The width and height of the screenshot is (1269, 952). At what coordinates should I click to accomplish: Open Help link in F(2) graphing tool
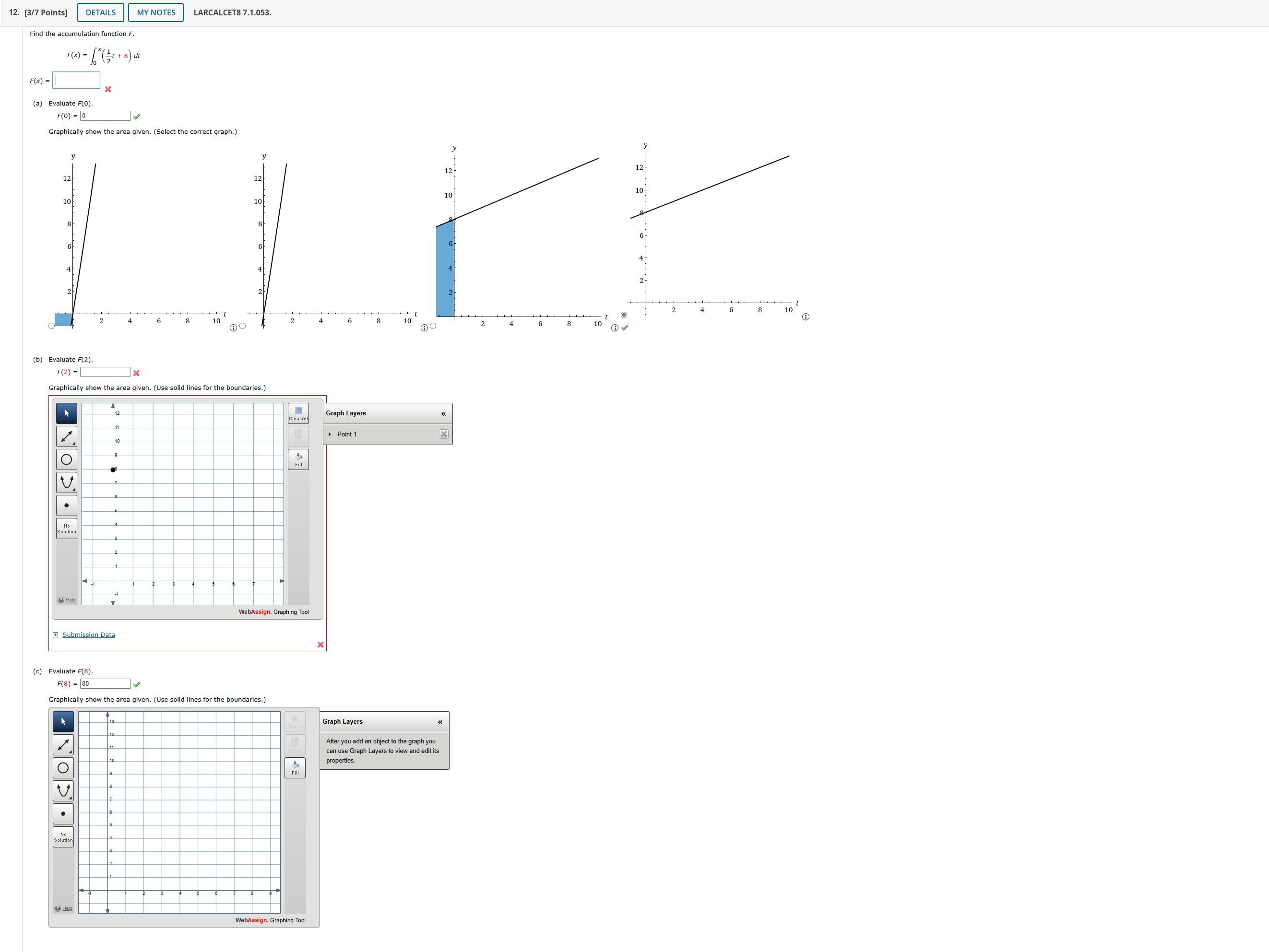coord(70,600)
